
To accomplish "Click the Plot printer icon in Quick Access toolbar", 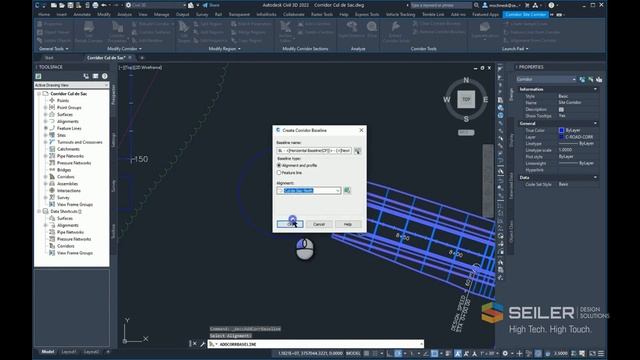I will tap(95, 5).
